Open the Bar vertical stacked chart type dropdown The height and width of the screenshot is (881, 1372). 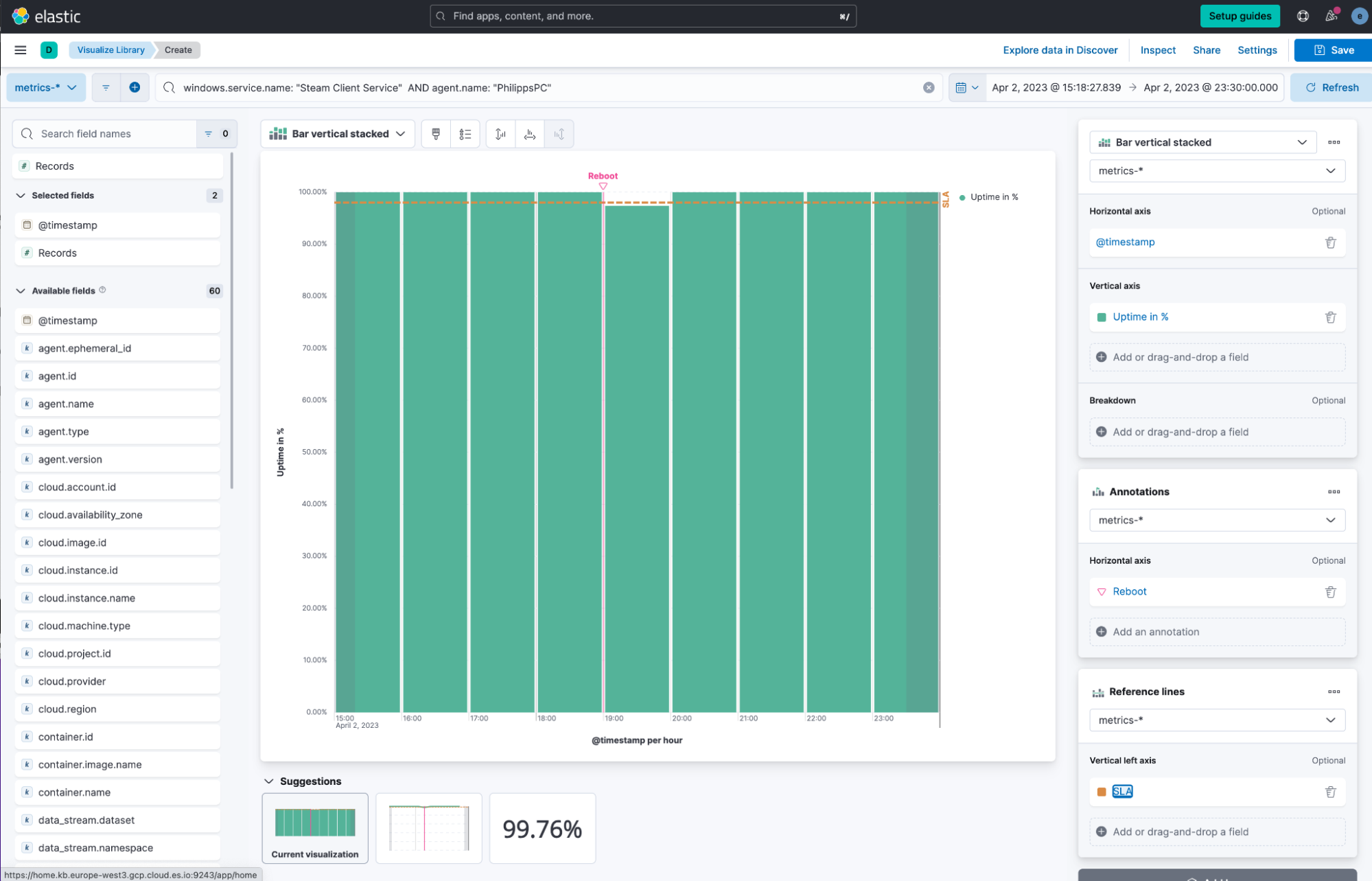pyautogui.click(x=338, y=134)
